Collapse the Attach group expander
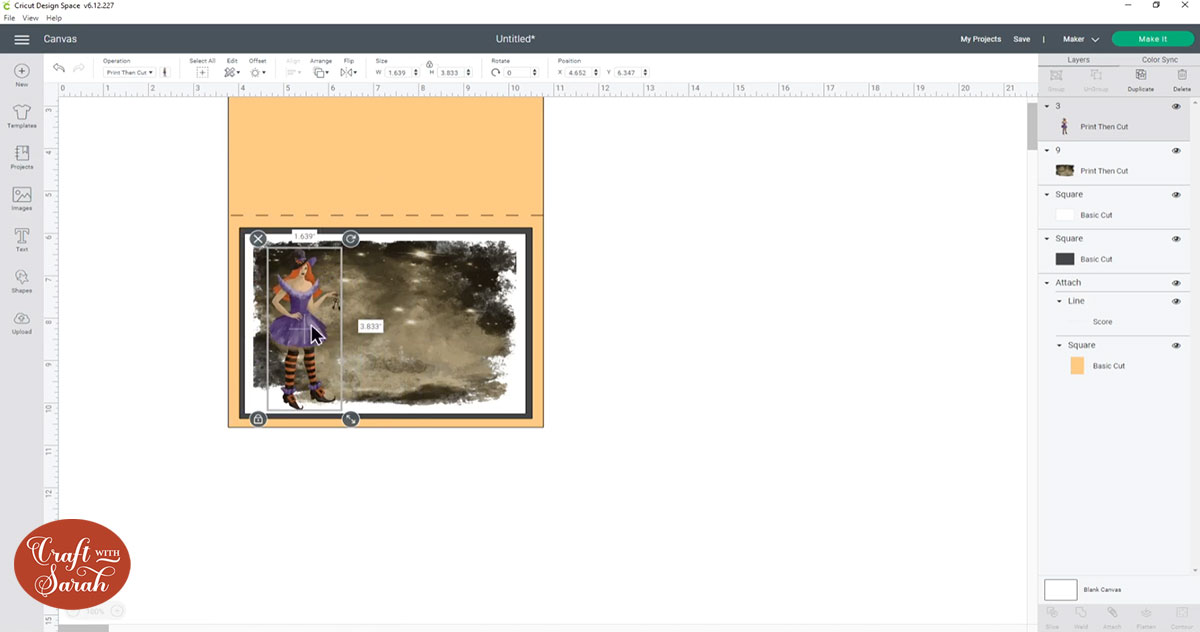Image resolution: width=1200 pixels, height=632 pixels. tap(1047, 283)
